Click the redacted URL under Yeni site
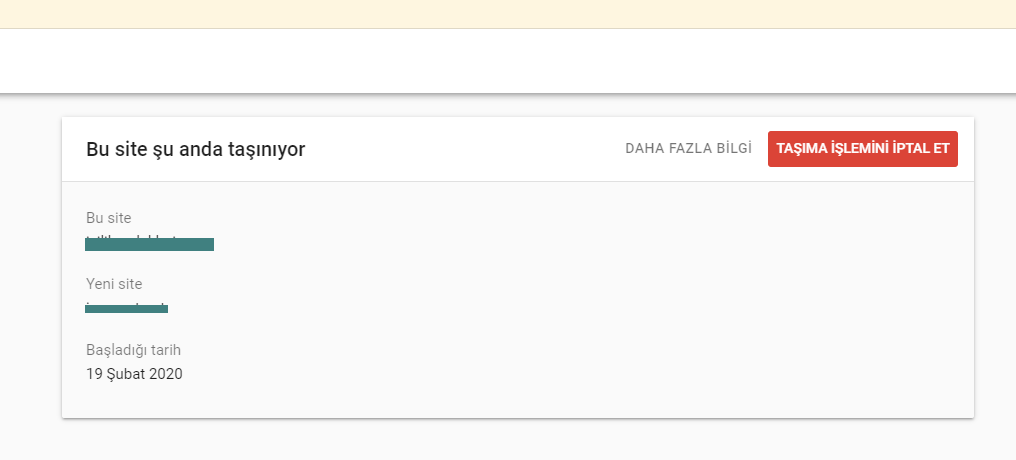Screen dimensions: 1016x460 126,308
